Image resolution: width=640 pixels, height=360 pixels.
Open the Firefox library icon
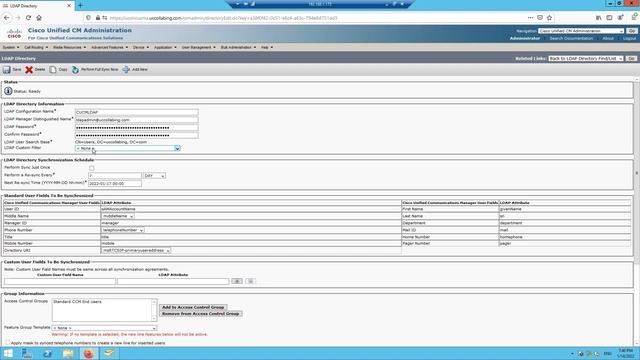pyautogui.click(x=598, y=18)
